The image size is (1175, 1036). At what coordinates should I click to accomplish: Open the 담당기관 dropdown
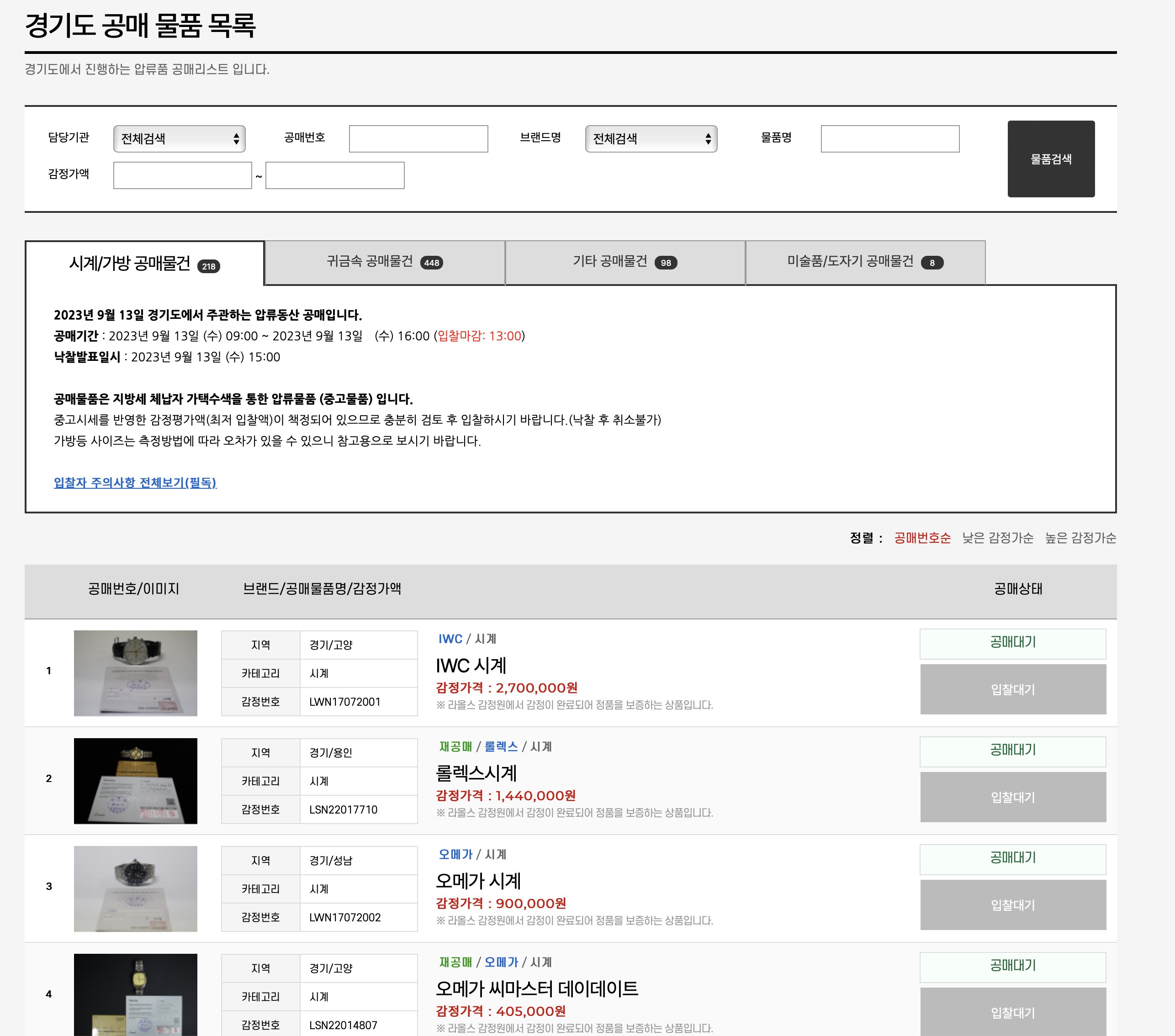(x=179, y=138)
